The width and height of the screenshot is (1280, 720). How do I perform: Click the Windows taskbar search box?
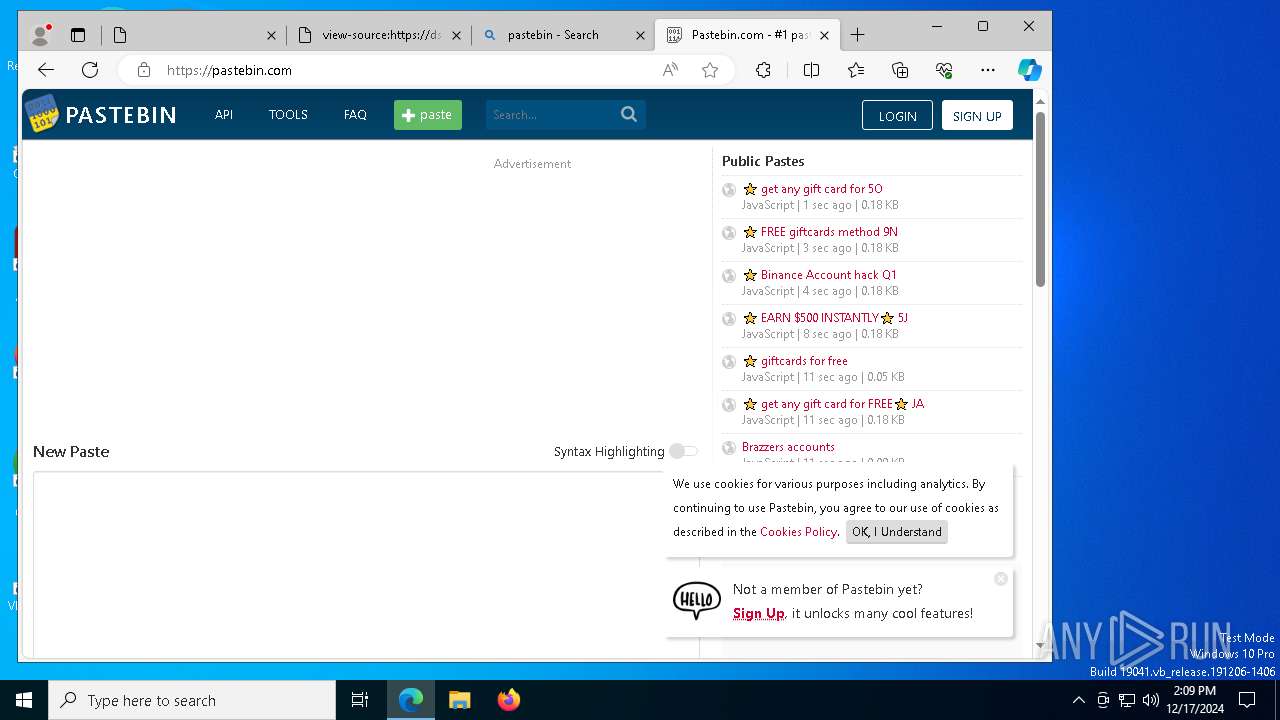[192, 700]
